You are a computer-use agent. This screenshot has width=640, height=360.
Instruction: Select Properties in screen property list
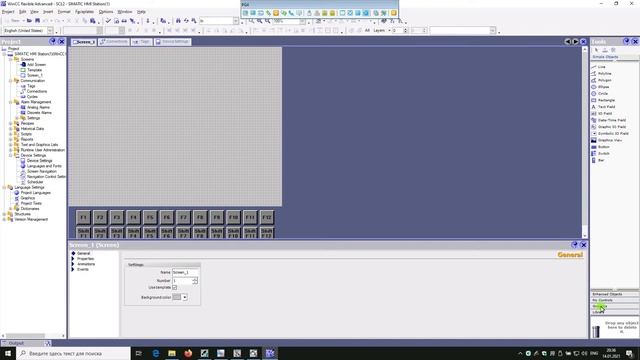85,259
